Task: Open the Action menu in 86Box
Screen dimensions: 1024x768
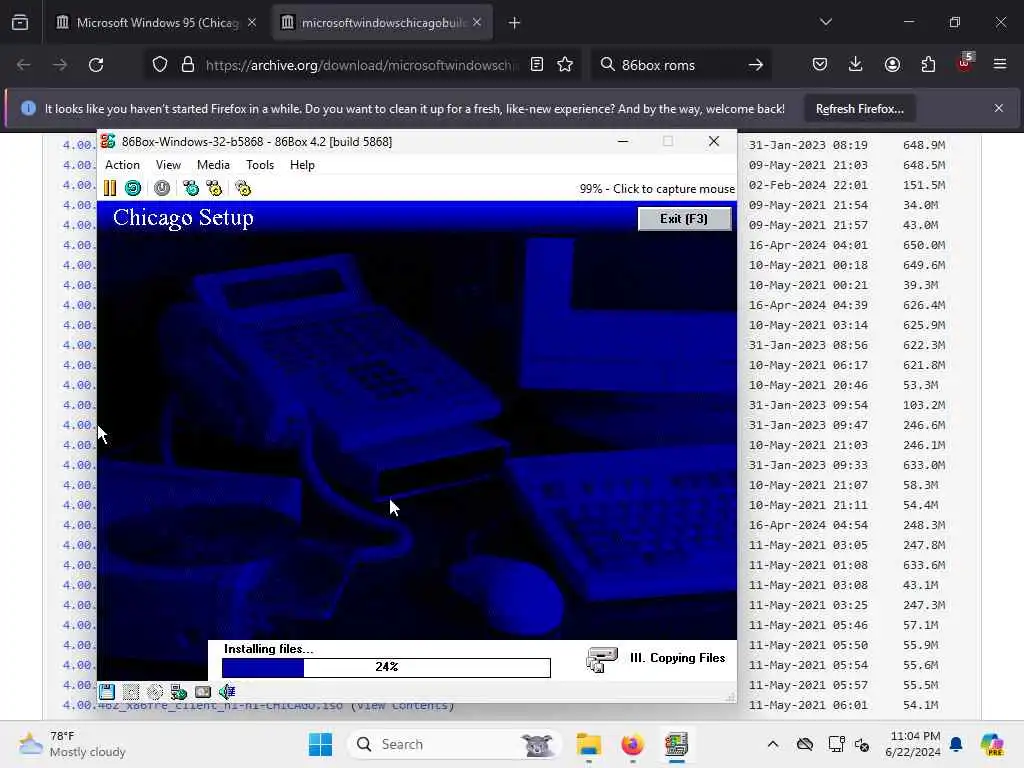Action: point(122,165)
